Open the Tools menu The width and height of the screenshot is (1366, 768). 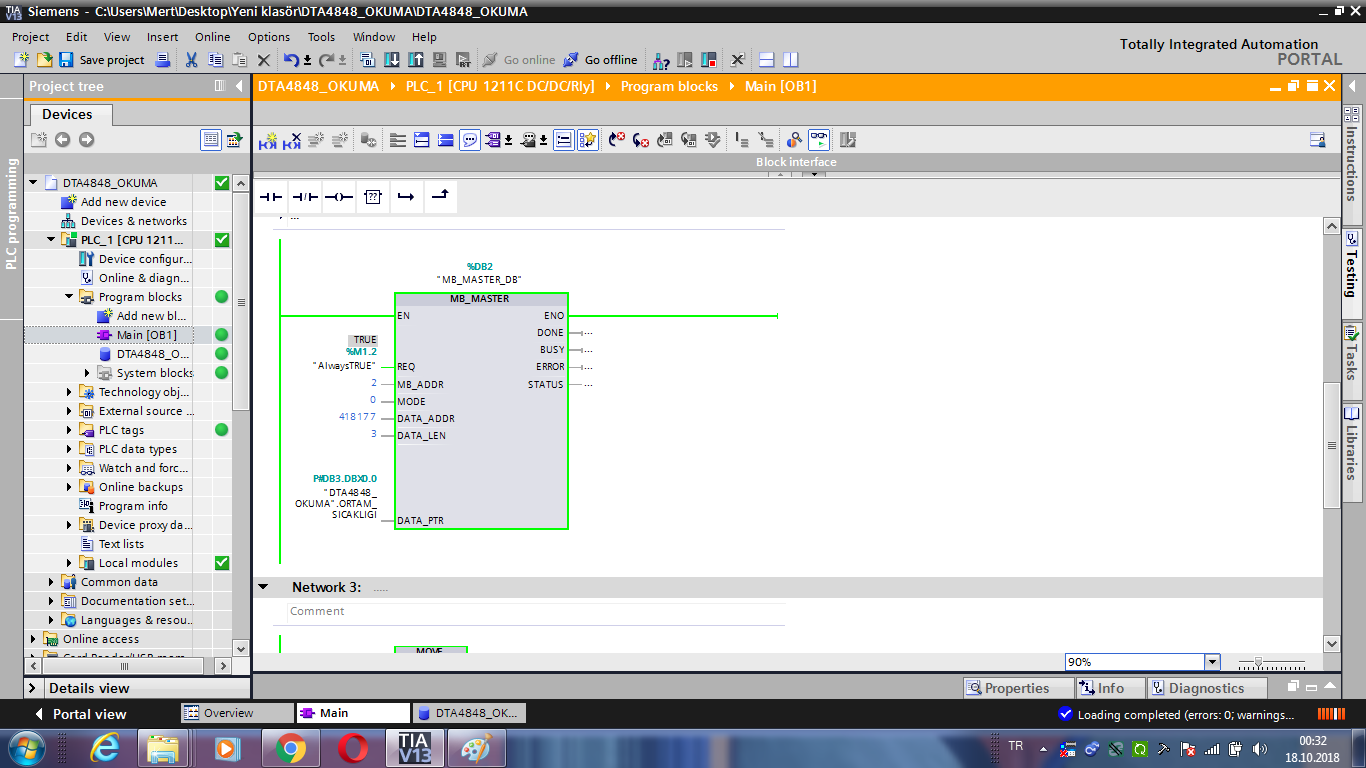pyautogui.click(x=322, y=37)
